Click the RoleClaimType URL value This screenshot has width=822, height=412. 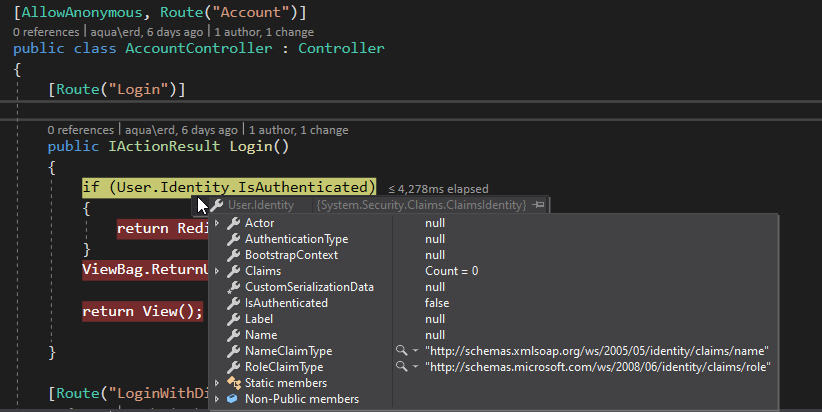point(598,367)
